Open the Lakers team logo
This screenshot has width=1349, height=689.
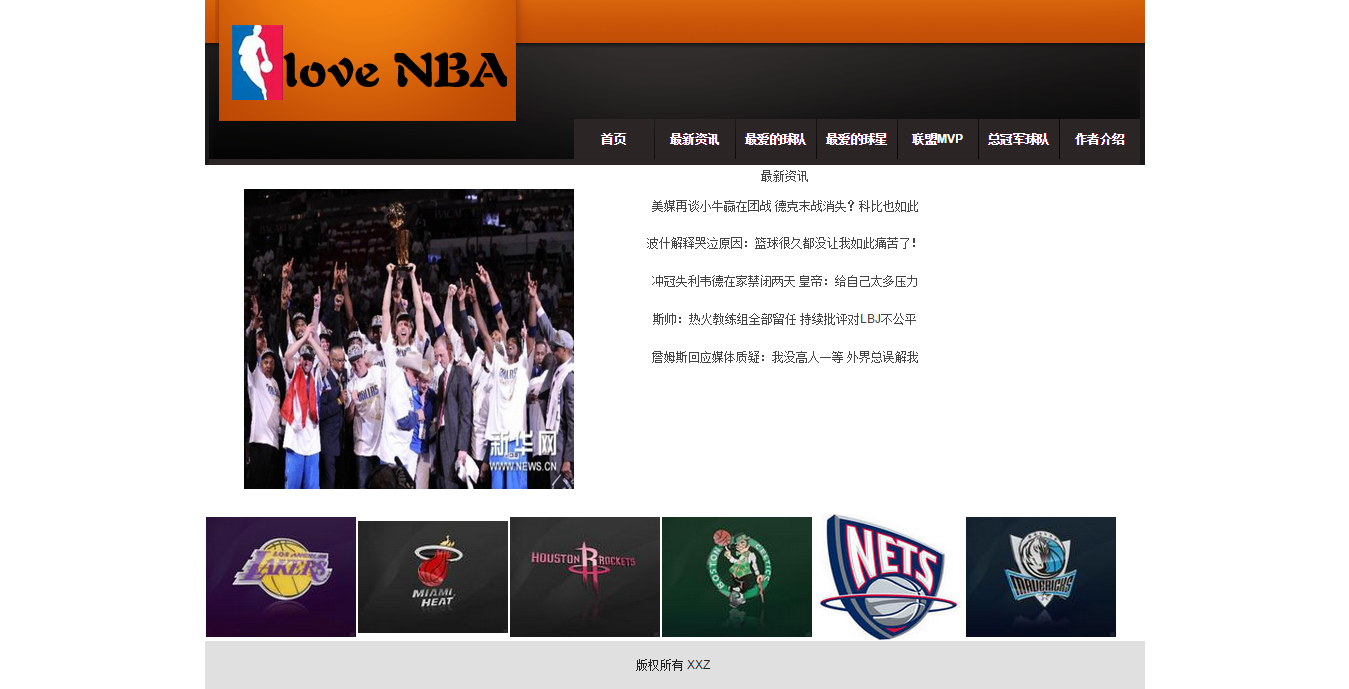coord(281,577)
